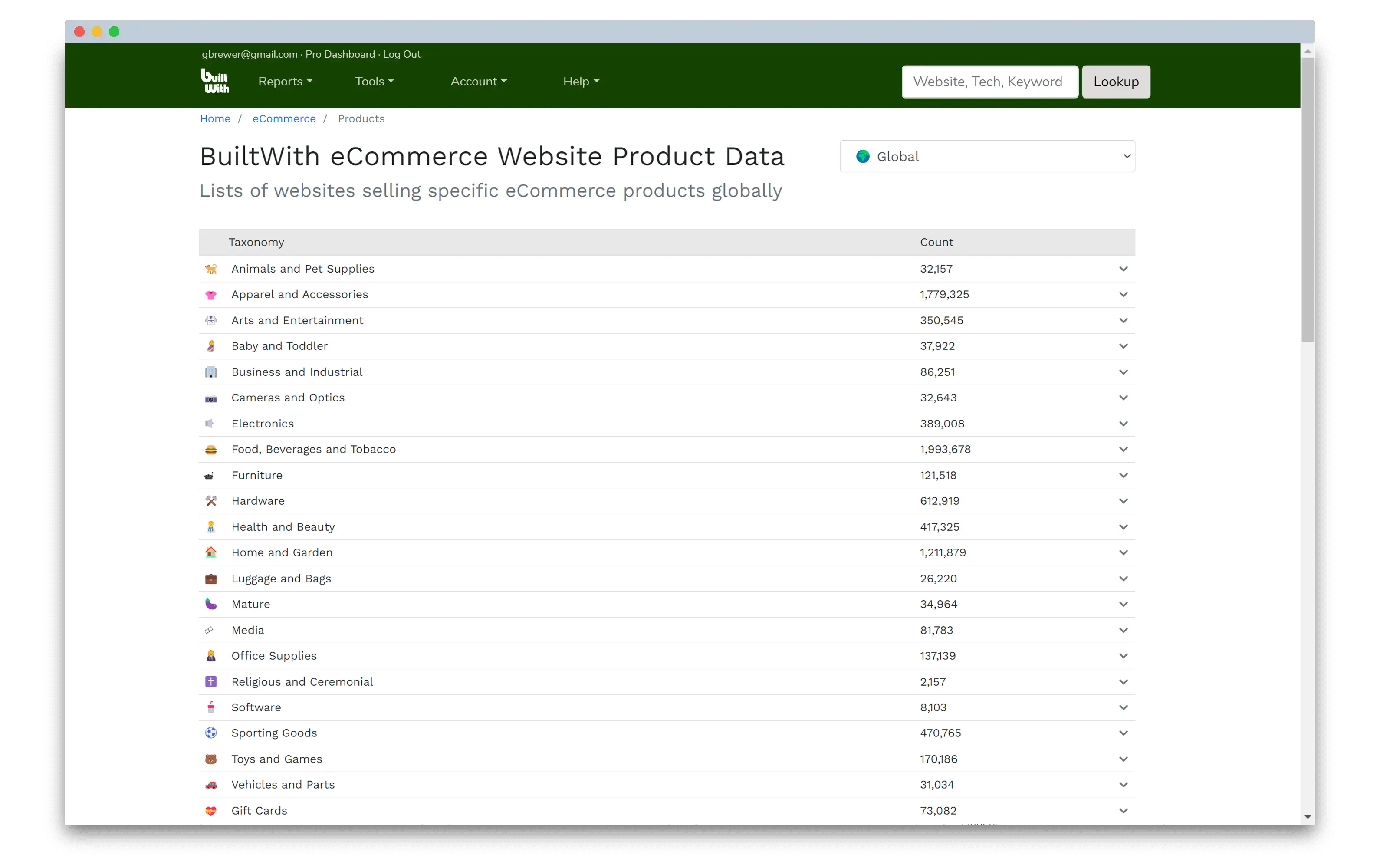Click the Toys and Games bear icon
The height and width of the screenshot is (868, 1380).
(211, 759)
